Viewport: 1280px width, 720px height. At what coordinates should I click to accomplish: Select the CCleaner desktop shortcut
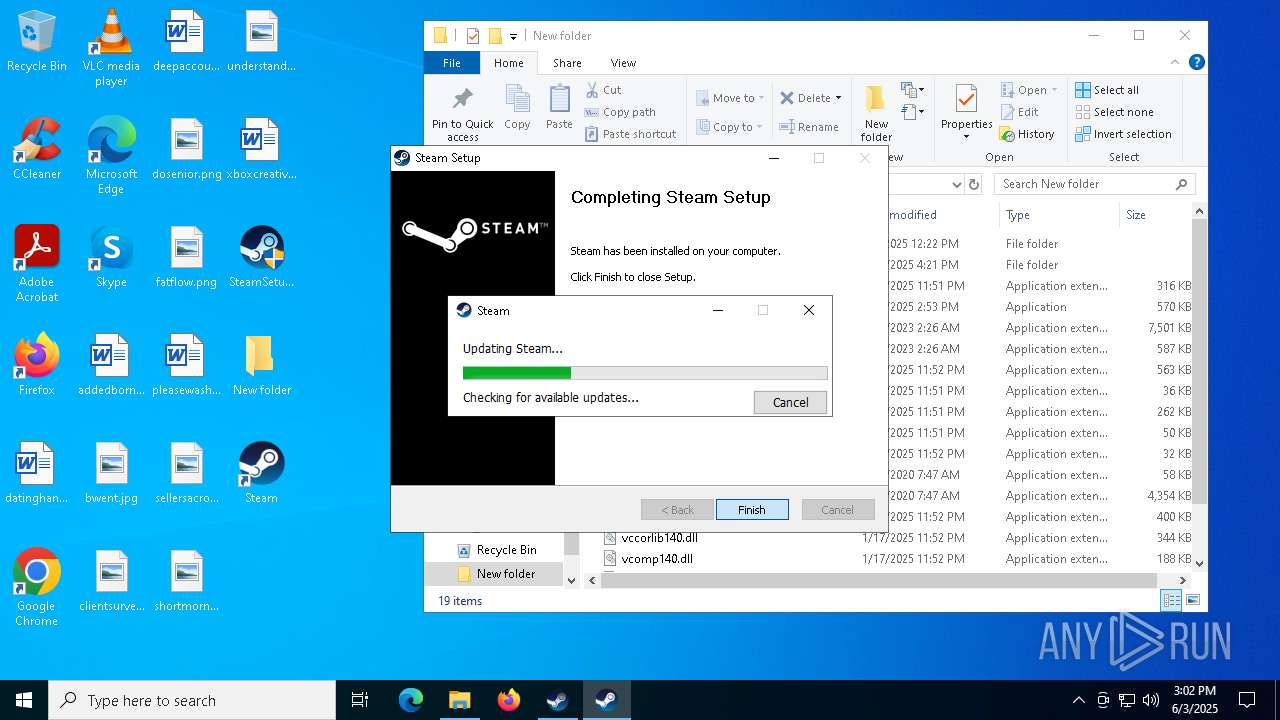[x=37, y=149]
